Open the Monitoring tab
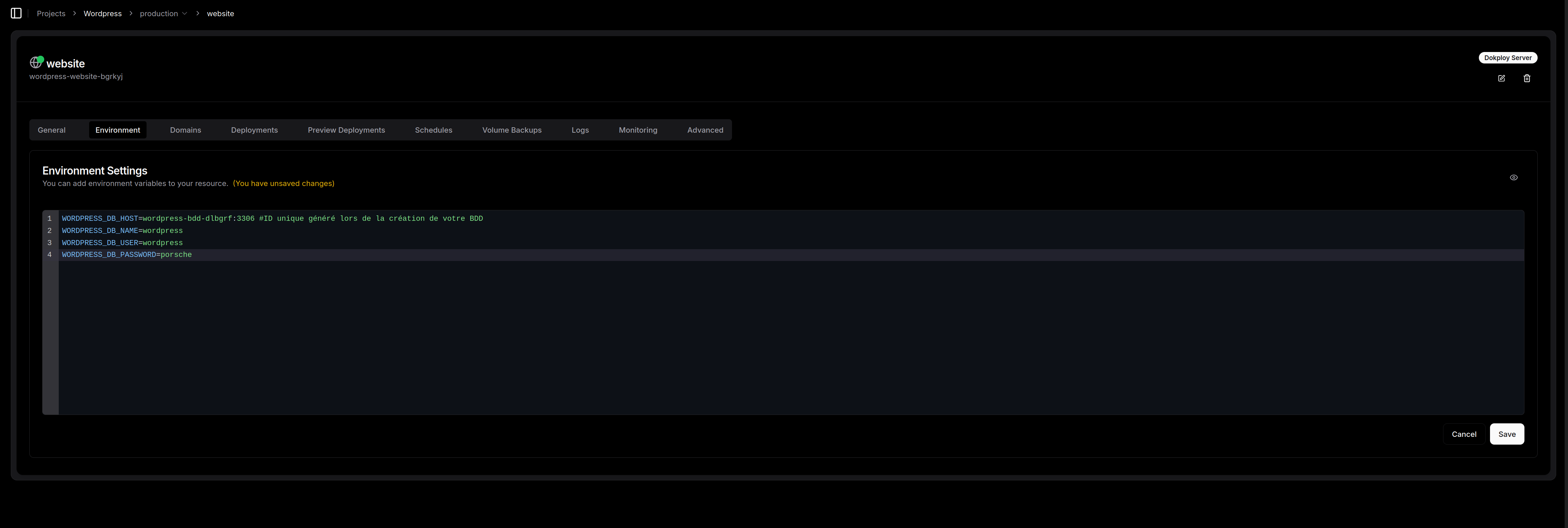1568x528 pixels. pos(638,130)
